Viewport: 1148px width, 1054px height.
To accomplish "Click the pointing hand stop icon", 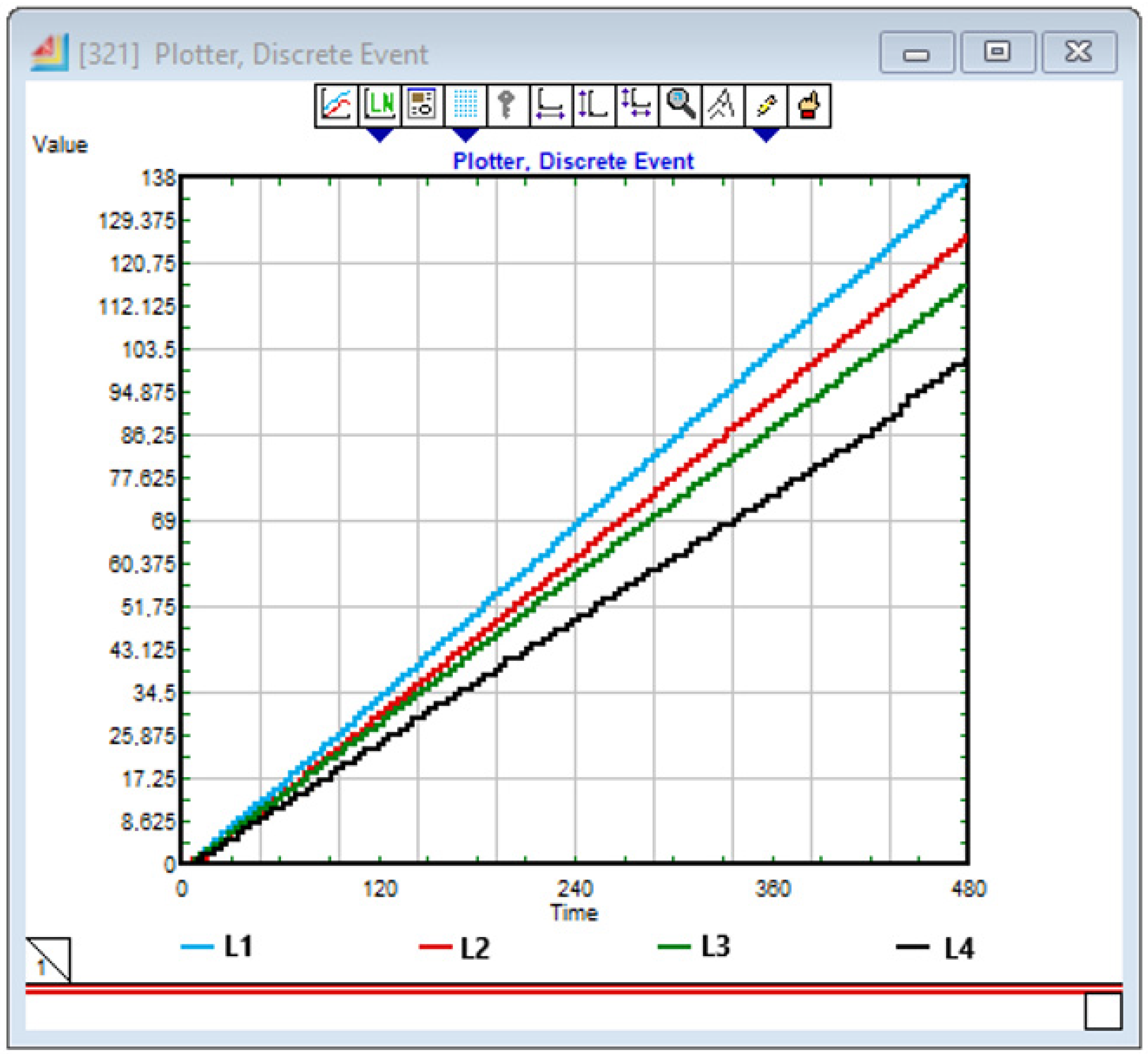I will (809, 105).
